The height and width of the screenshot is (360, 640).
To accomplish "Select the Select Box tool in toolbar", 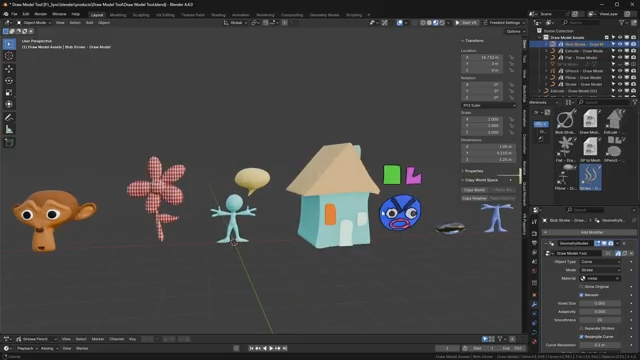I will point(9,44).
